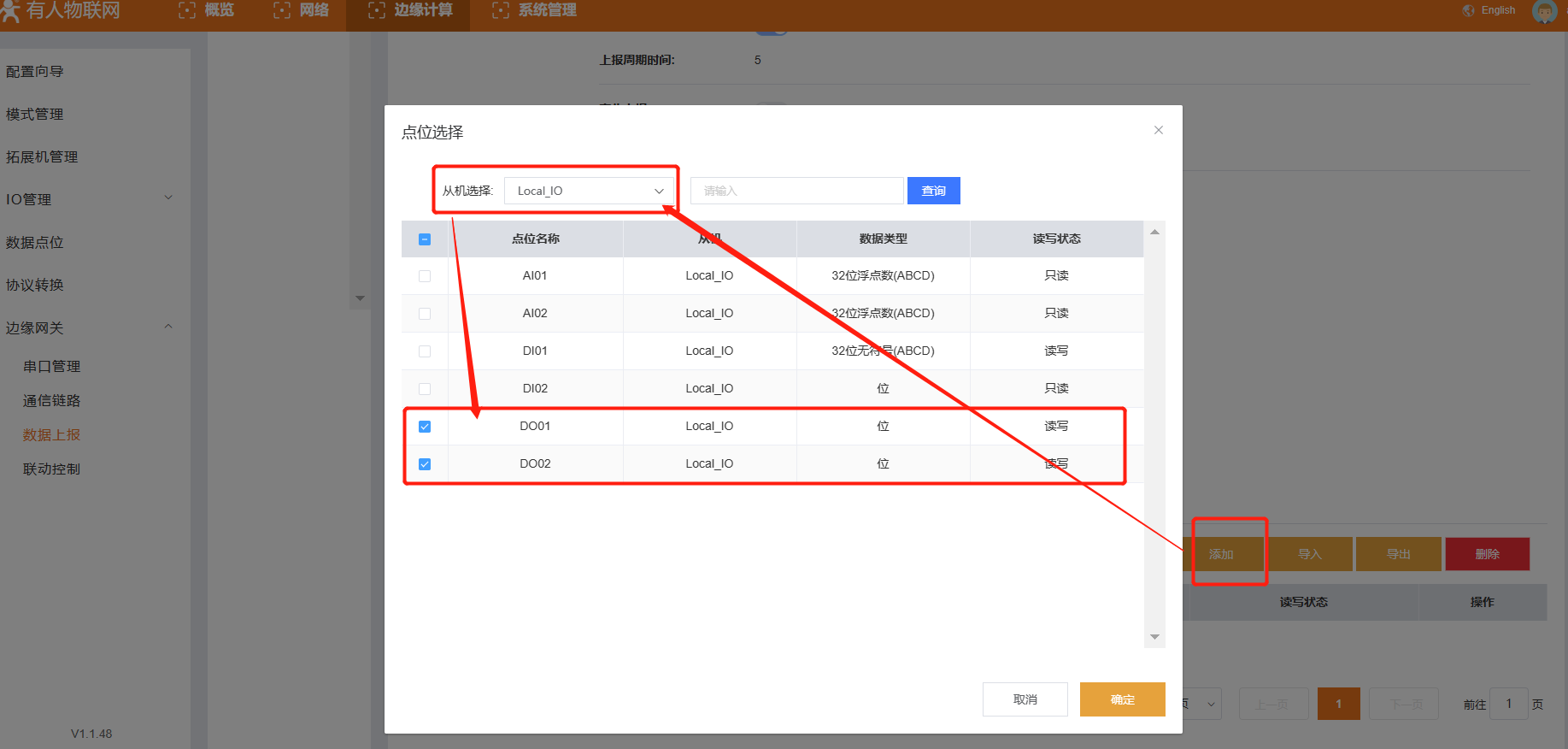Open the 边缘计算 top tab

[410, 10]
